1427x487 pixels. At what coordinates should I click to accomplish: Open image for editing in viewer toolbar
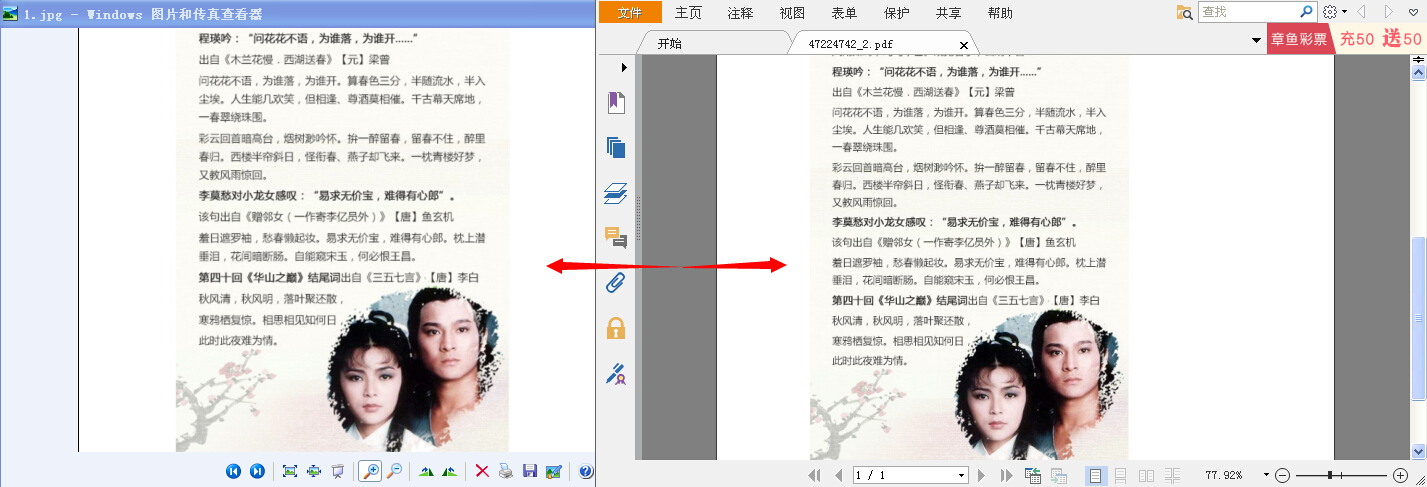click(554, 471)
